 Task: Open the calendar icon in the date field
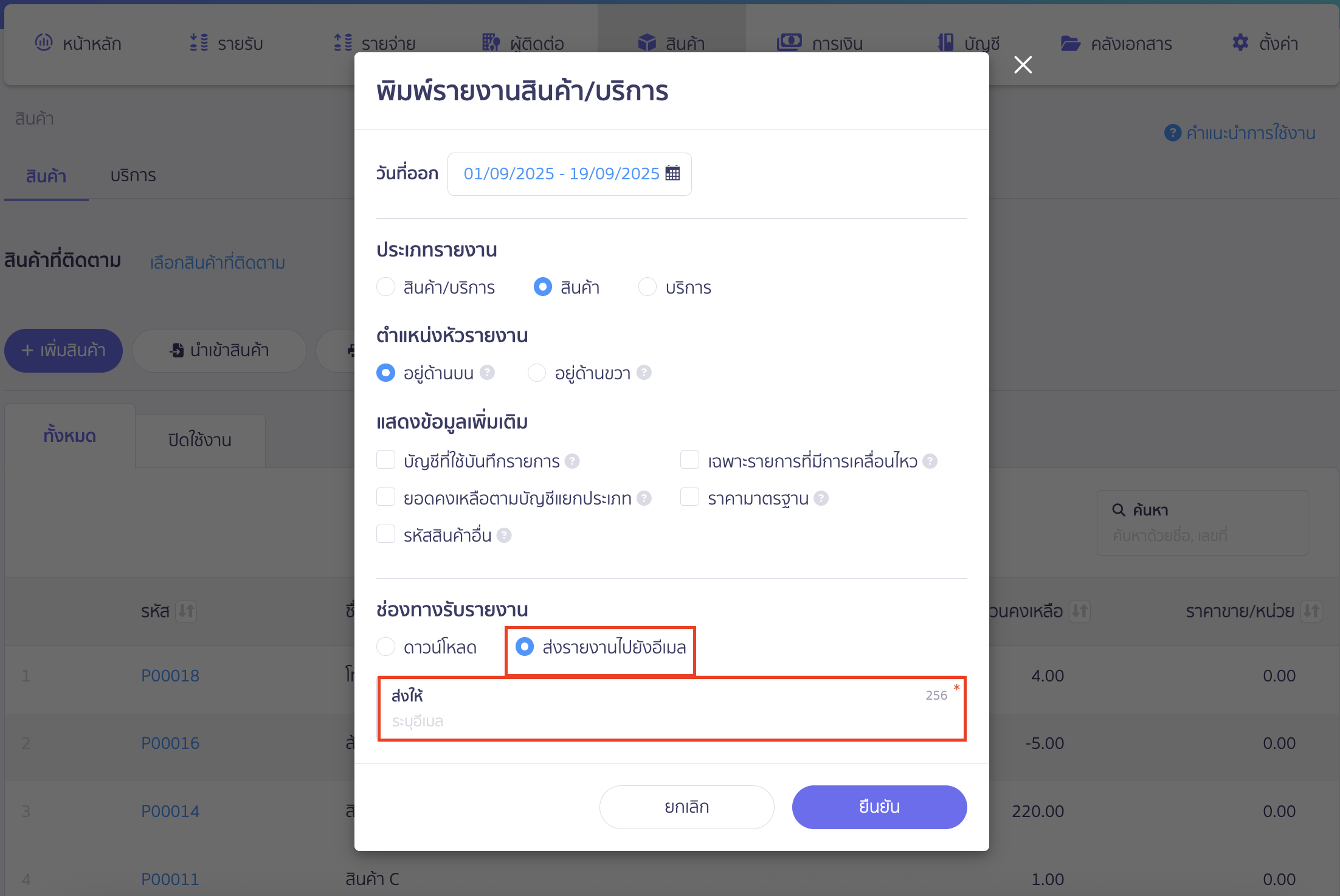672,173
